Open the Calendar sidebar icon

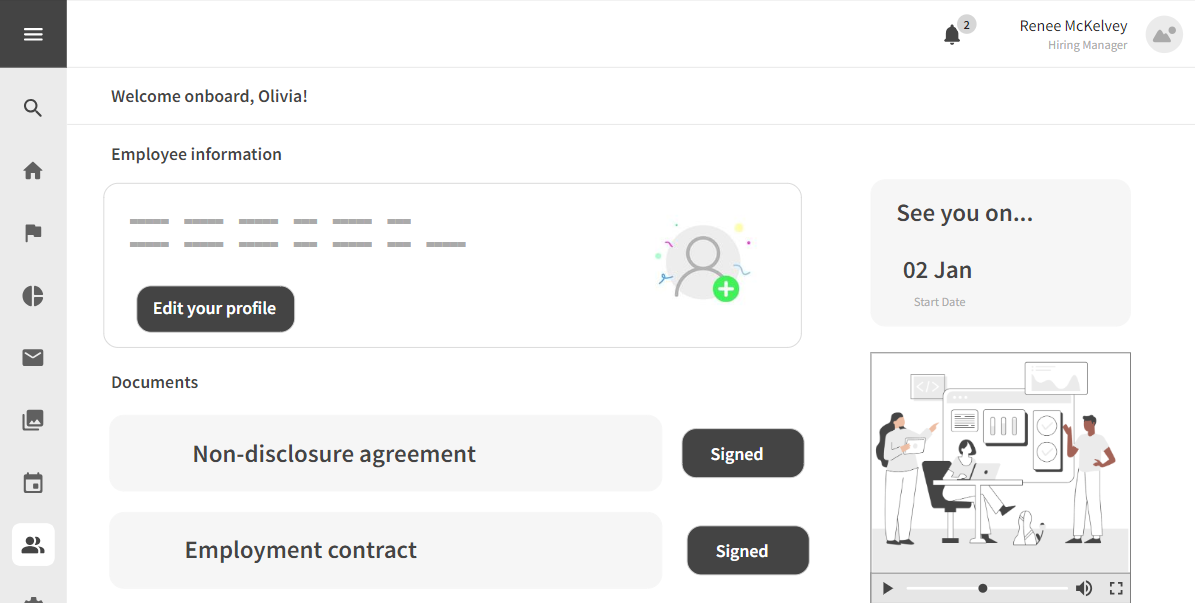point(33,482)
